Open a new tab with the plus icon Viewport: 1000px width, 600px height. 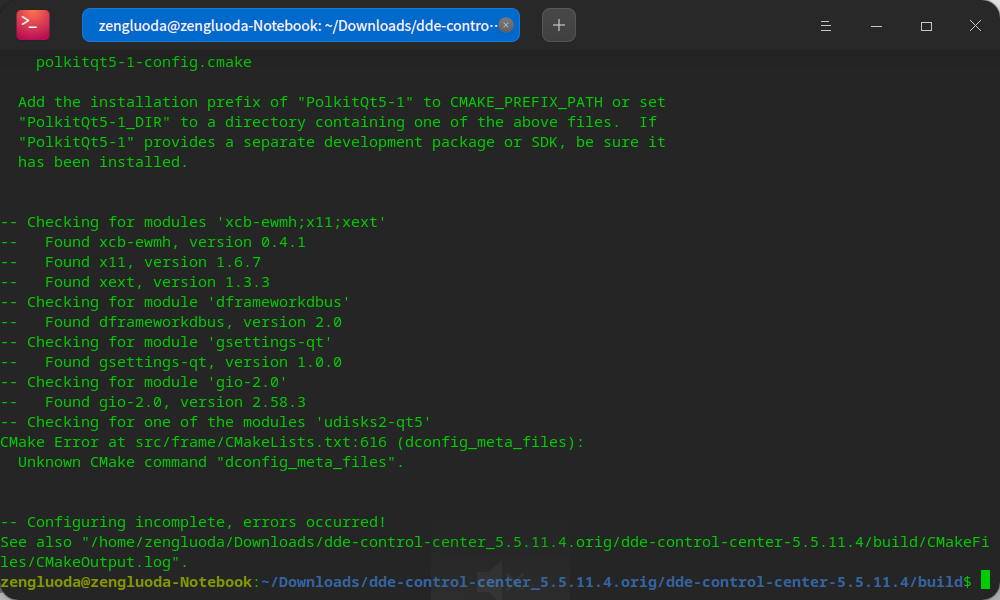coord(558,24)
